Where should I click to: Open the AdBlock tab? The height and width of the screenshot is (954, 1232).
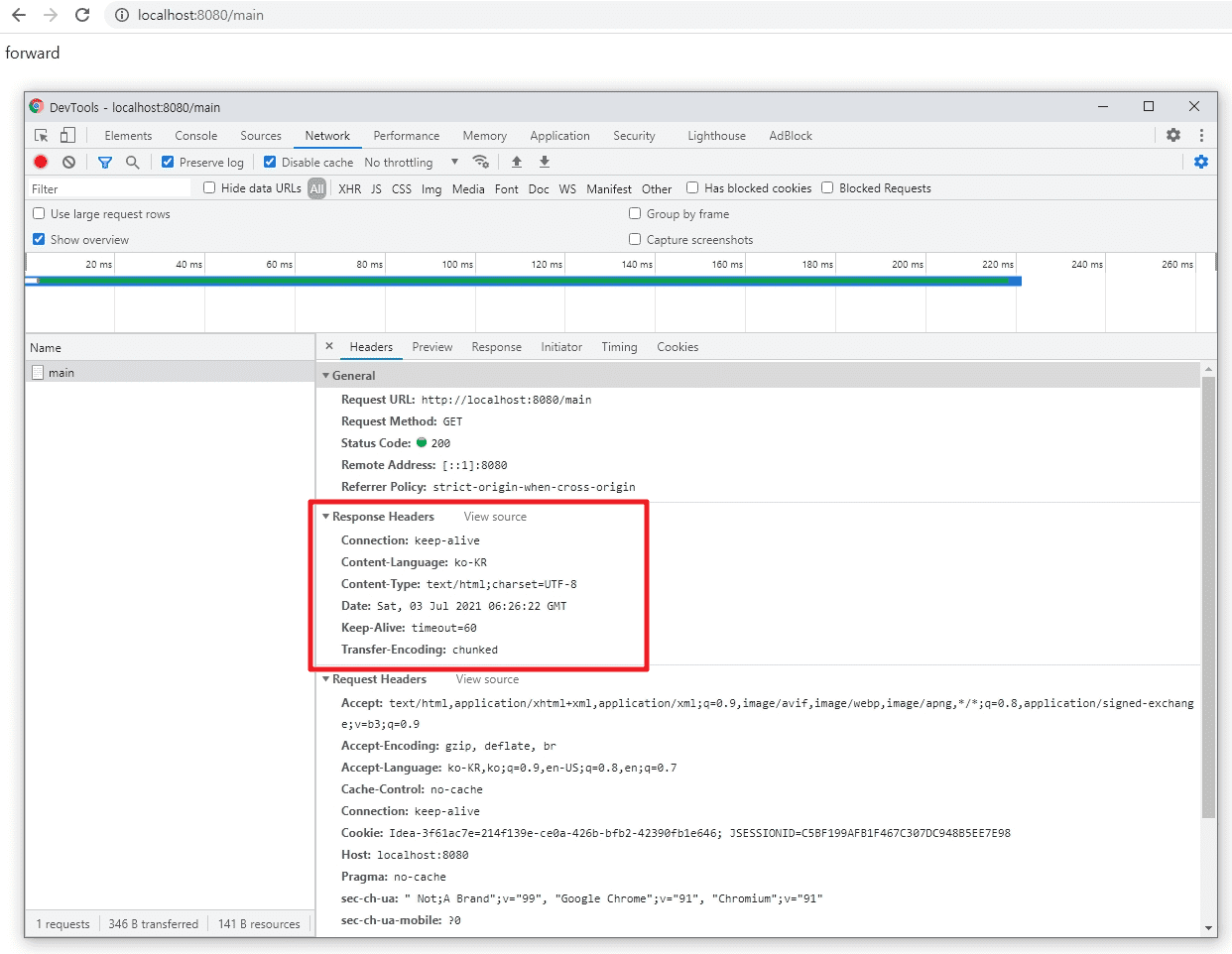point(791,136)
